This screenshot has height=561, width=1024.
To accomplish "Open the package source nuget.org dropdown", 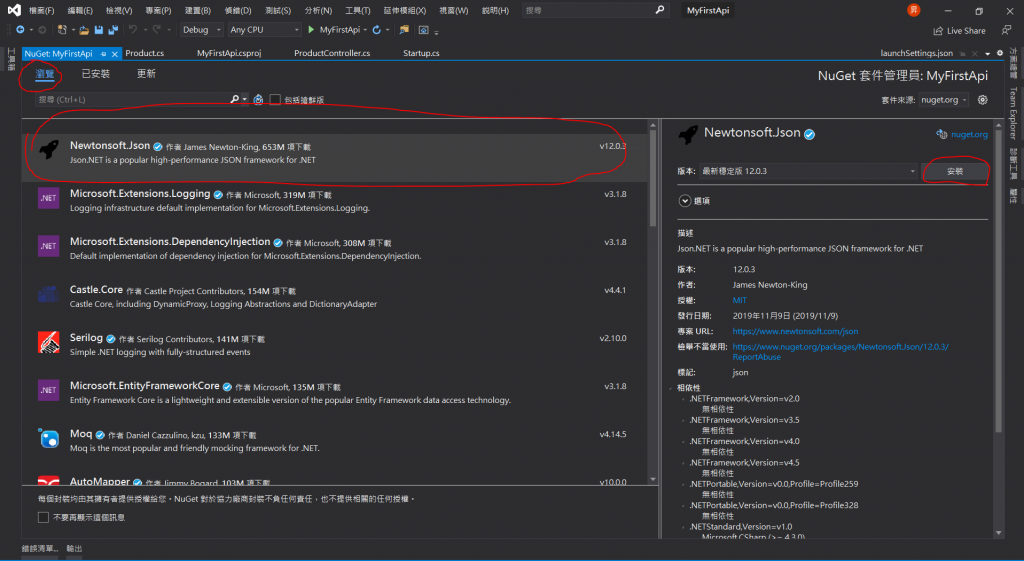I will 944,100.
